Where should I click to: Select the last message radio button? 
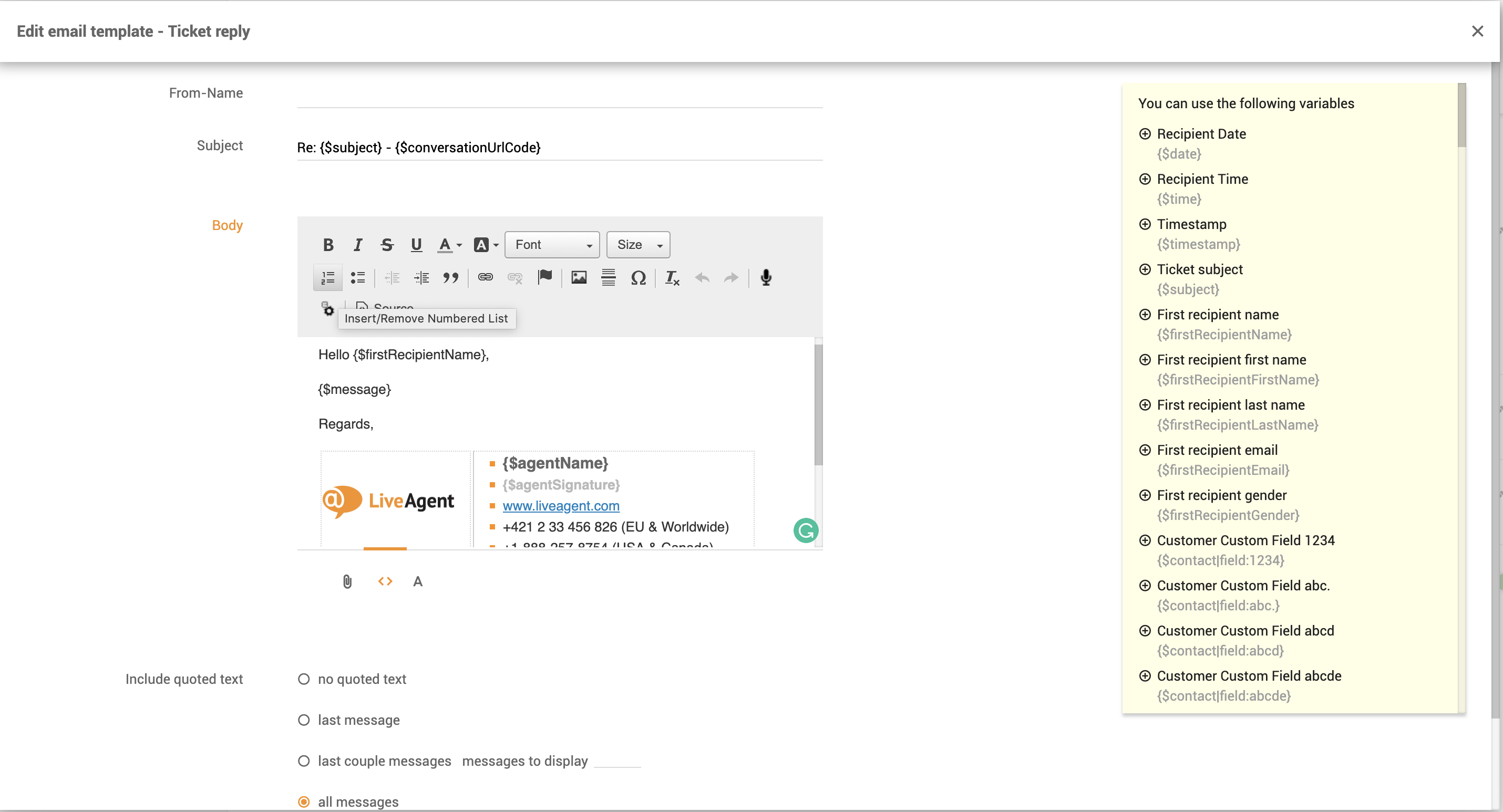click(x=303, y=720)
